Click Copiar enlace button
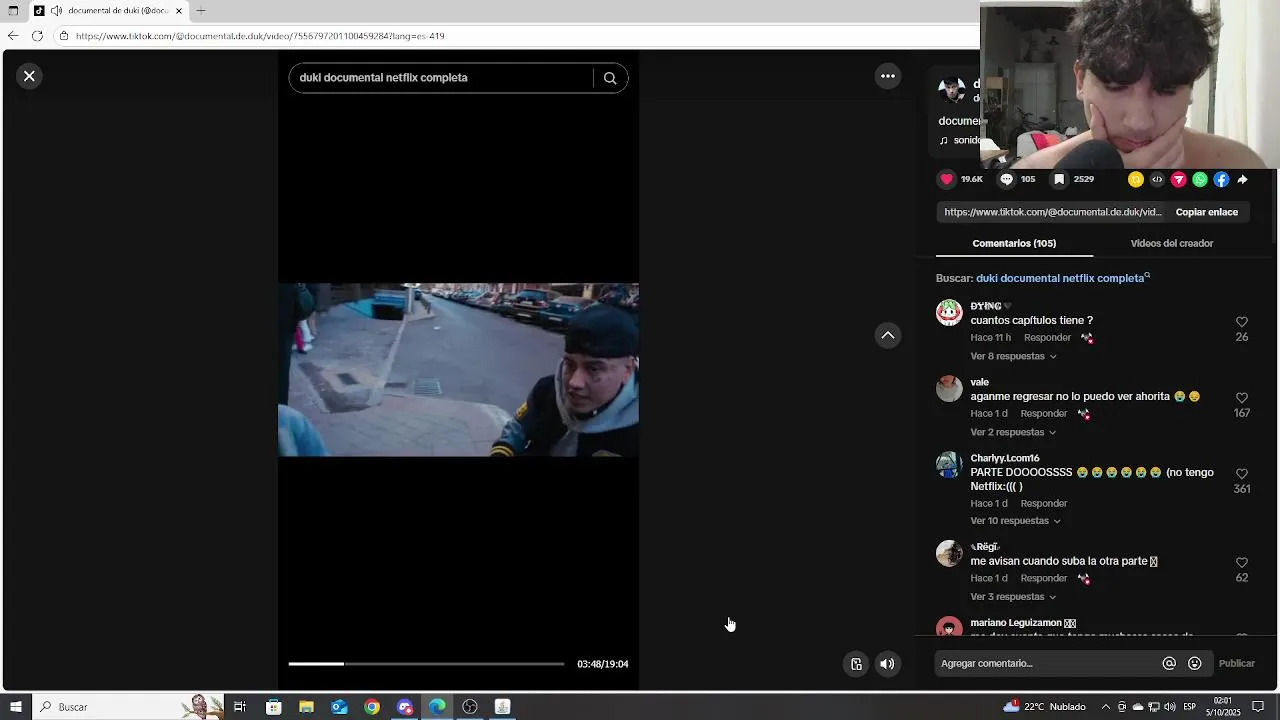 (x=1207, y=212)
